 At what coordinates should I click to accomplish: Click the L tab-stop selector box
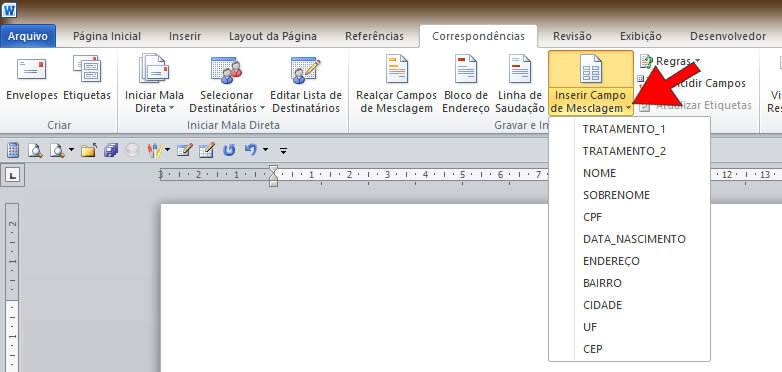[13, 175]
